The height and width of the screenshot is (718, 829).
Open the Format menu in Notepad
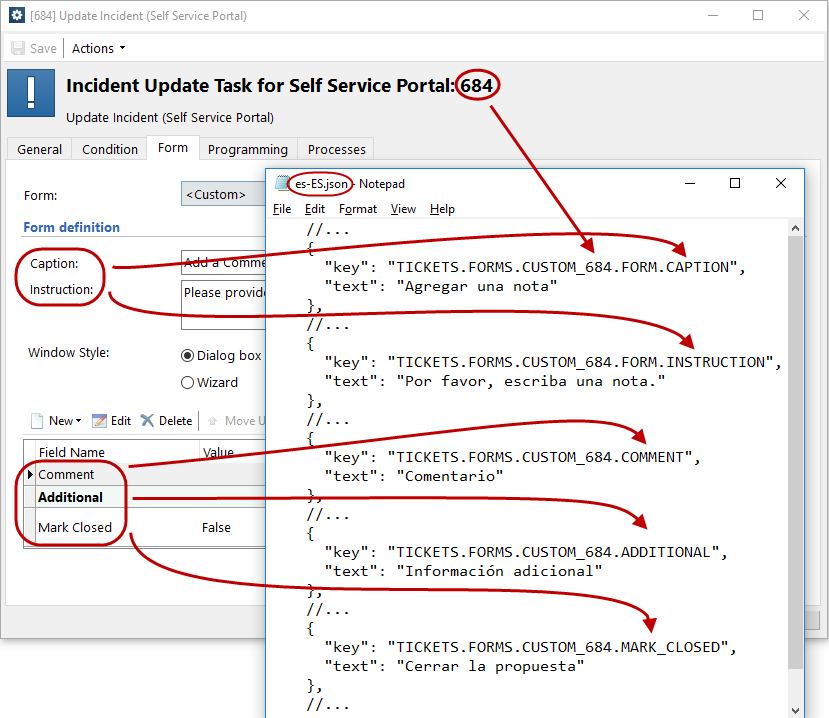pyautogui.click(x=358, y=209)
